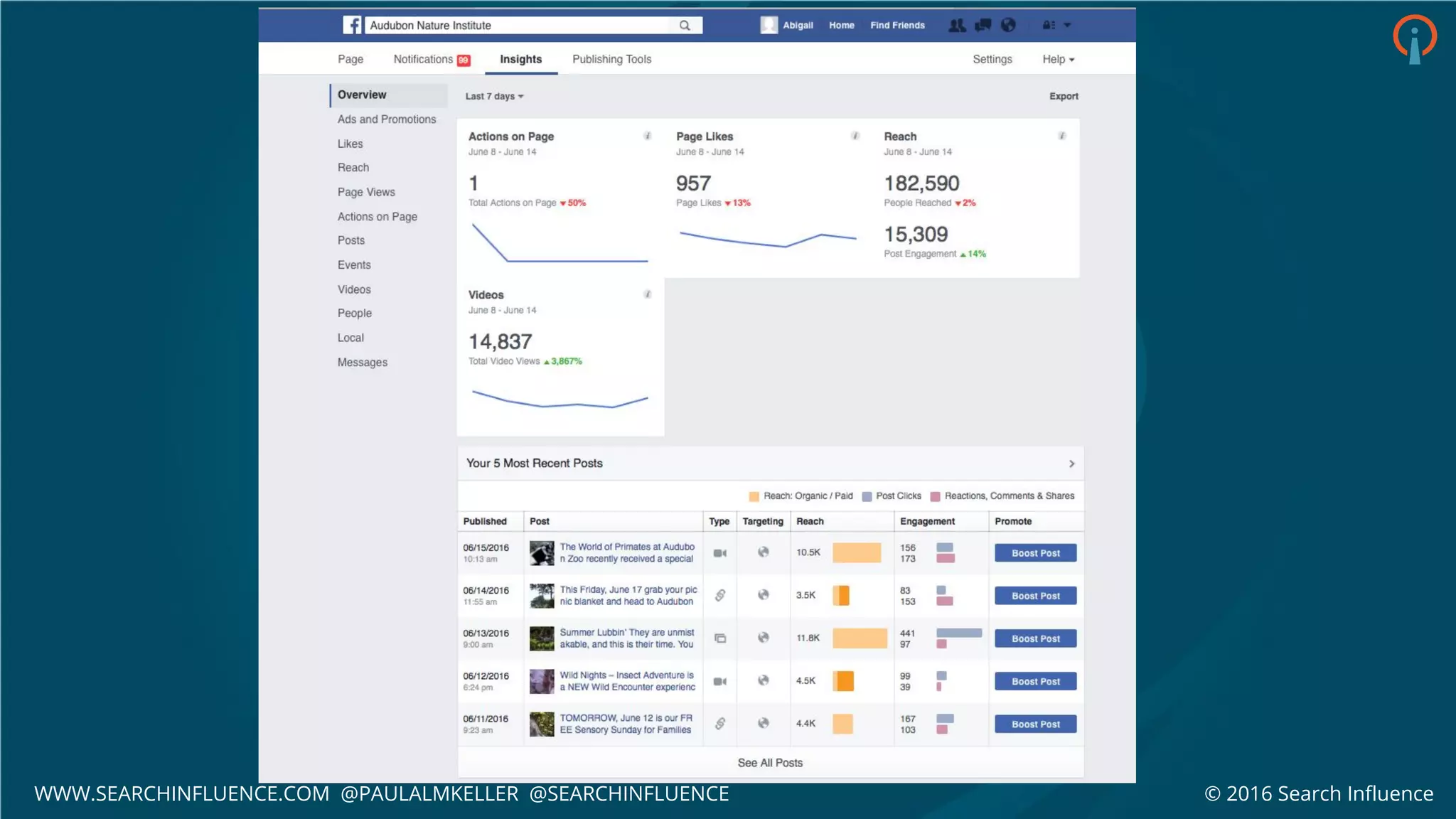Click the Videos card info icon
Image resolution: width=1456 pixels, height=819 pixels.
pos(647,294)
